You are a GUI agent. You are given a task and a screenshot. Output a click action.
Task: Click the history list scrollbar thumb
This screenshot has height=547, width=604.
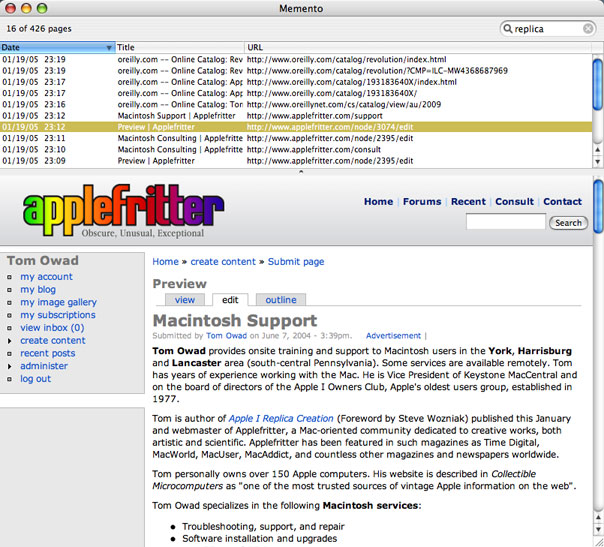coord(598,84)
